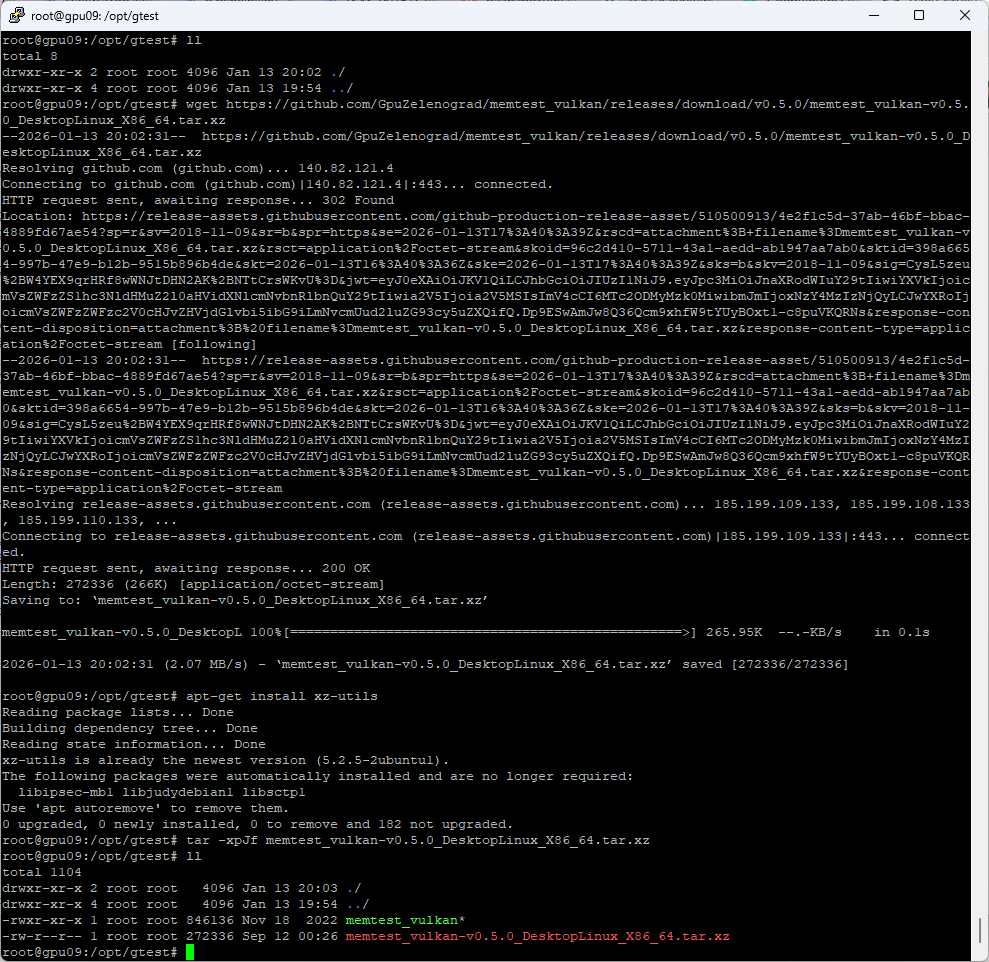Click the empty scrollbar track mid-window
This screenshot has height=962, width=989.
click(x=980, y=480)
